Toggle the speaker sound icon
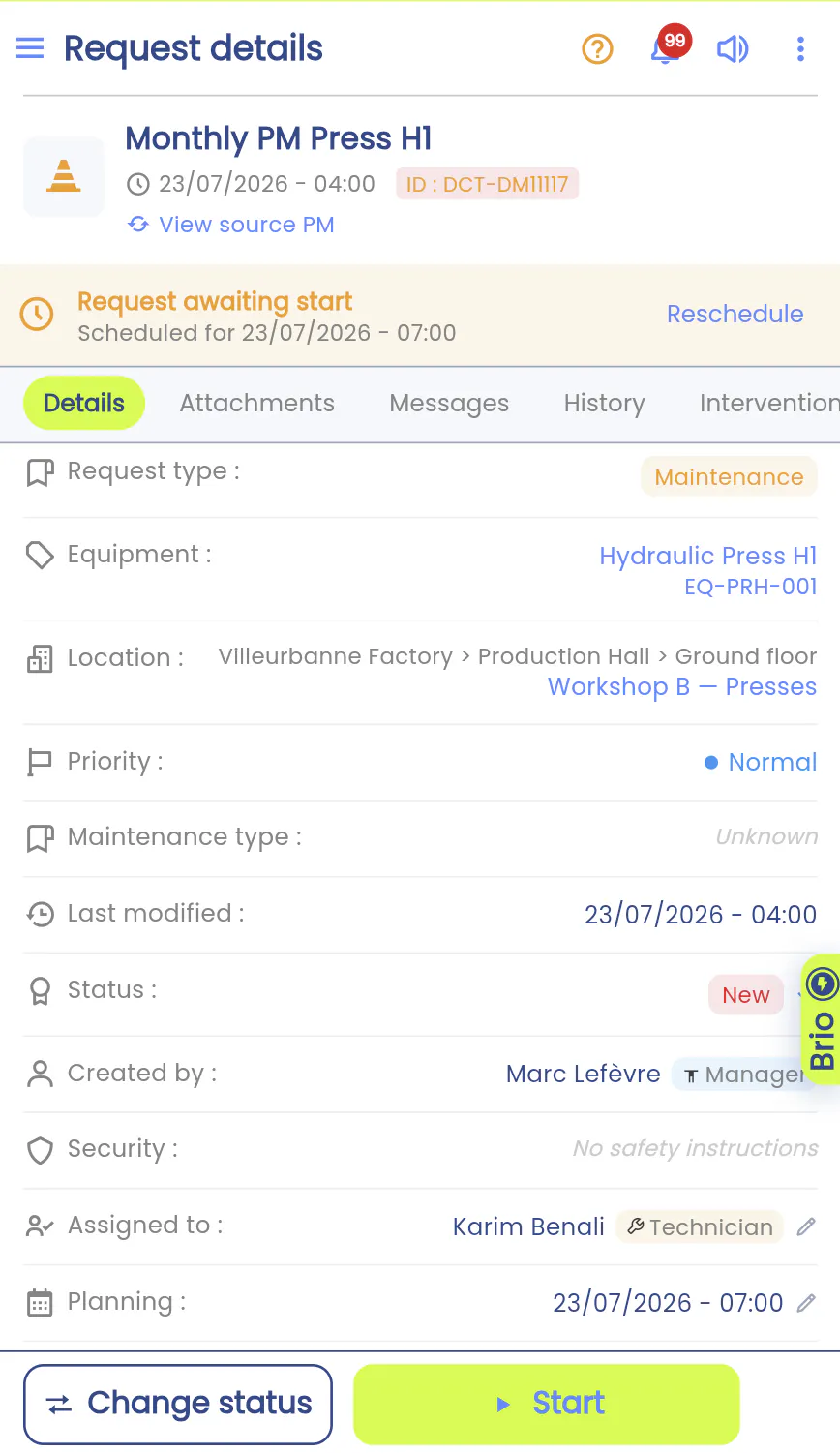This screenshot has height=1453, width=840. coord(733,48)
